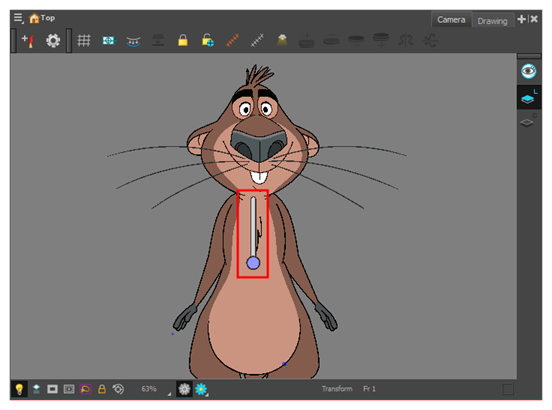This screenshot has width=552, height=410.
Task: Click the Unlock All padlock icon
Action: 208,40
